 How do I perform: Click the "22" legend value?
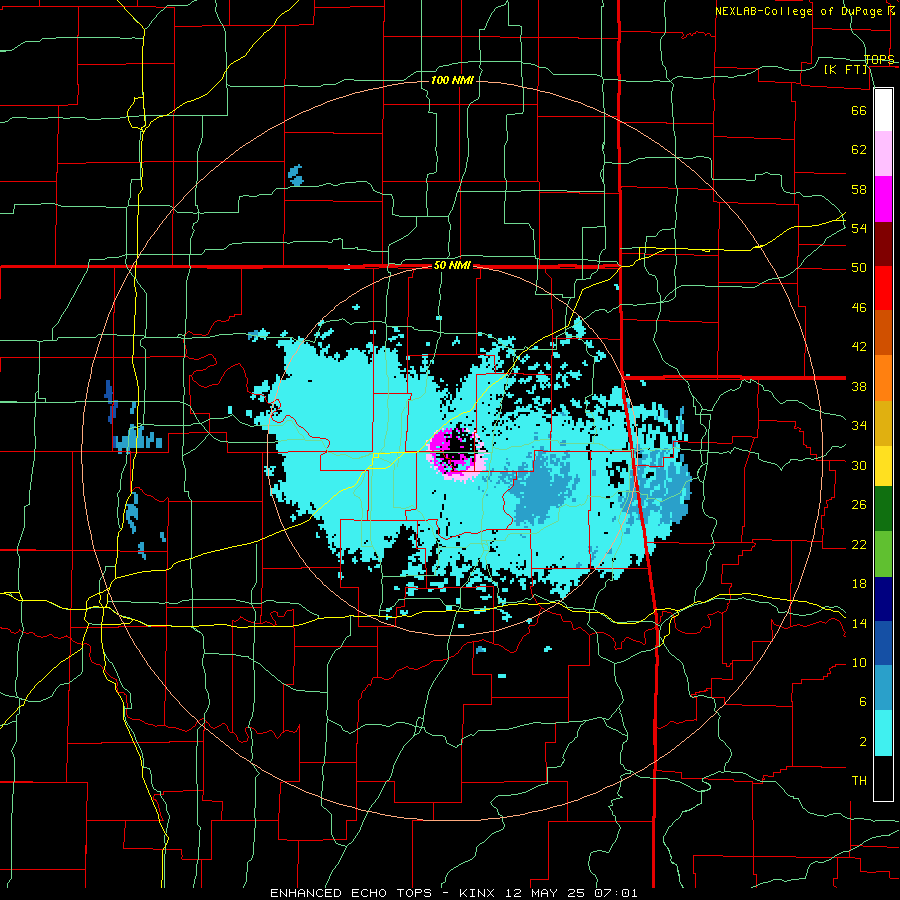859,544
